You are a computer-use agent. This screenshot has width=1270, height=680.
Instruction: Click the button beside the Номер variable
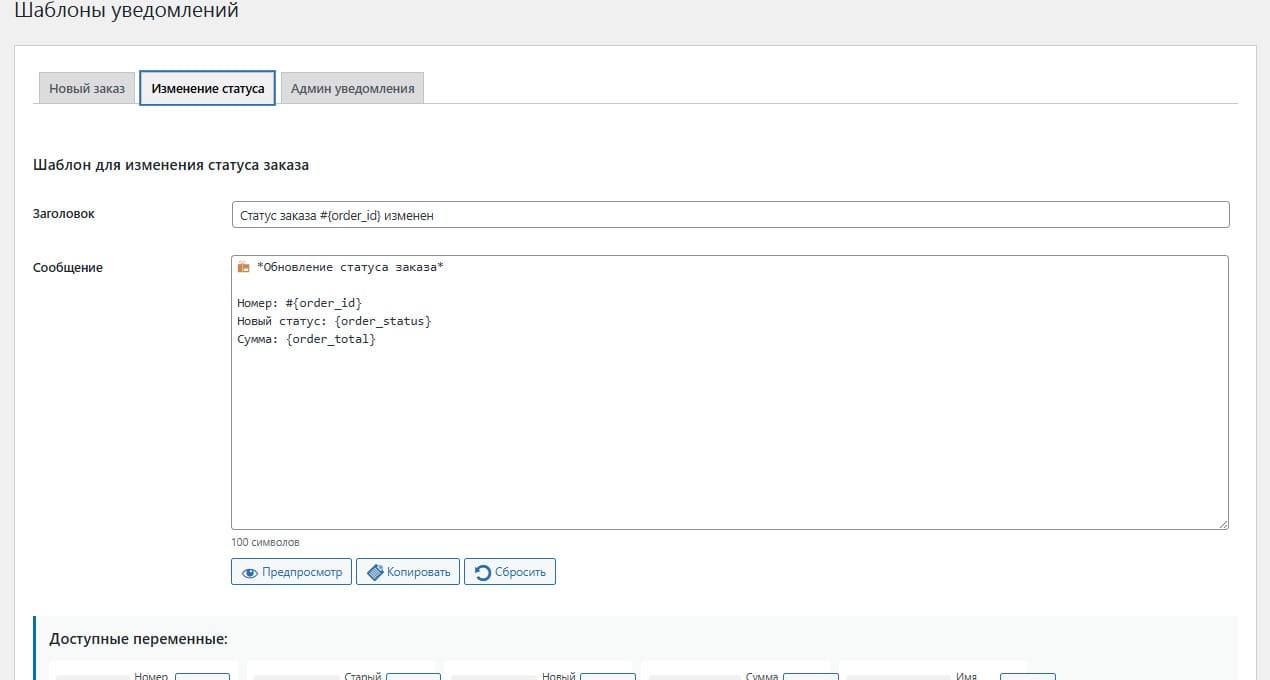(x=202, y=676)
